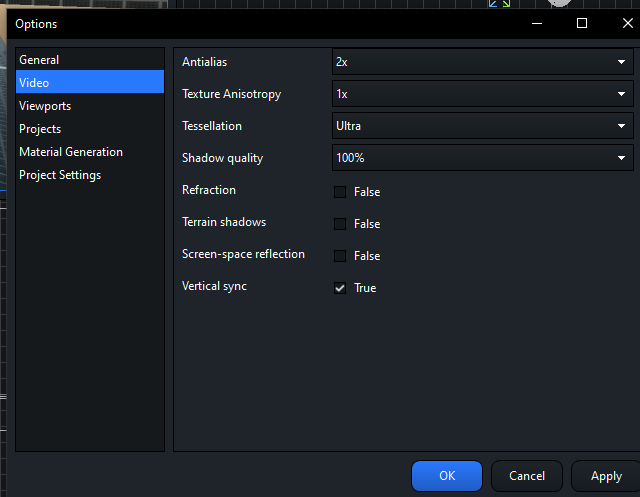Screen dimensions: 640x497
Task: Enable Screen-space reflection checkbox
Action: (x=340, y=256)
